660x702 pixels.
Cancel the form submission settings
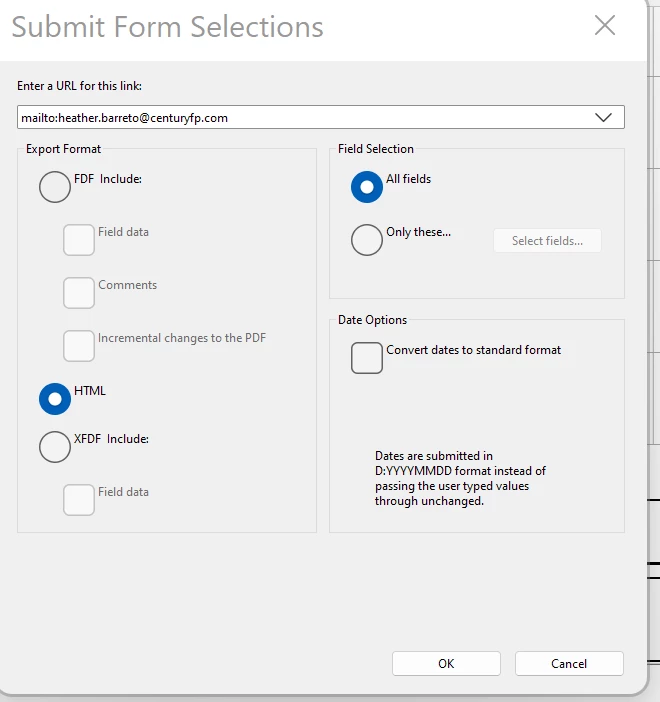click(x=569, y=663)
